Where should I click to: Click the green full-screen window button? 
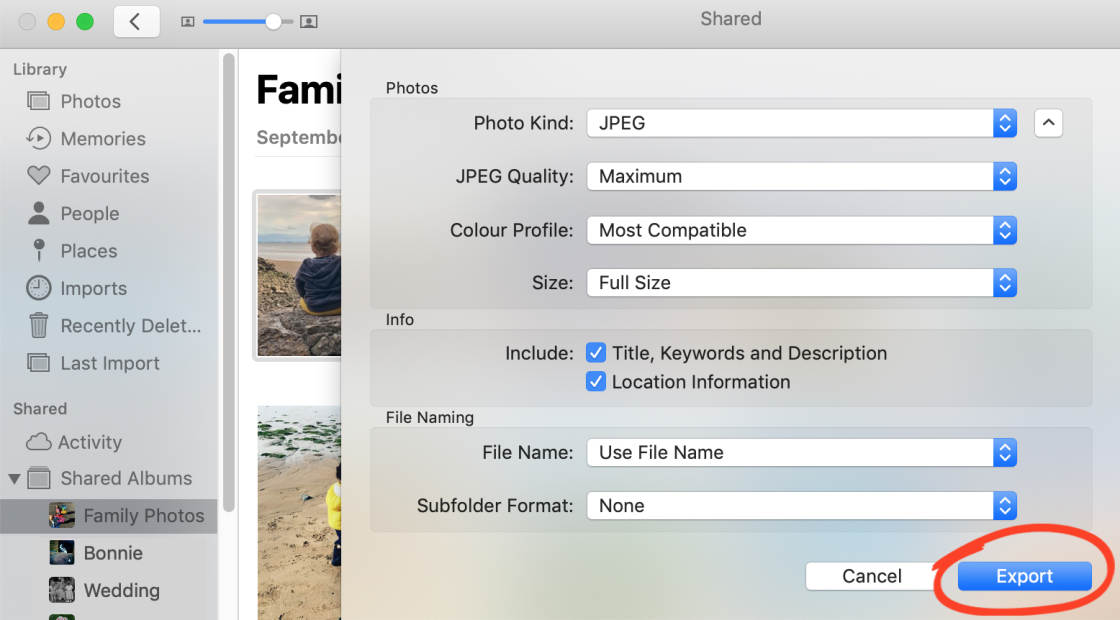point(84,21)
